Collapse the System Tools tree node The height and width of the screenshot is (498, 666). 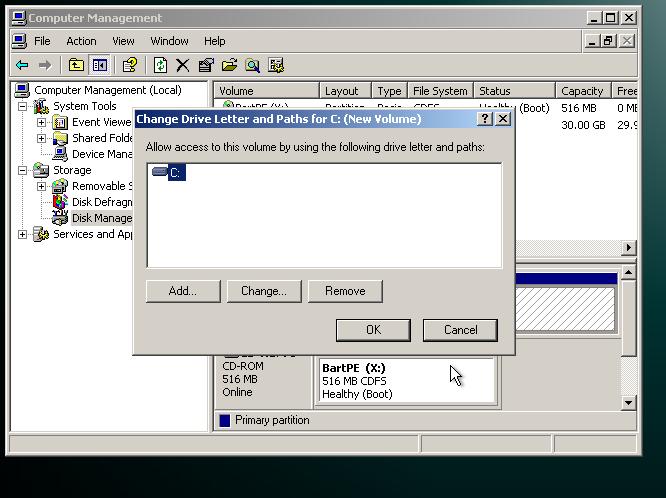(23, 106)
